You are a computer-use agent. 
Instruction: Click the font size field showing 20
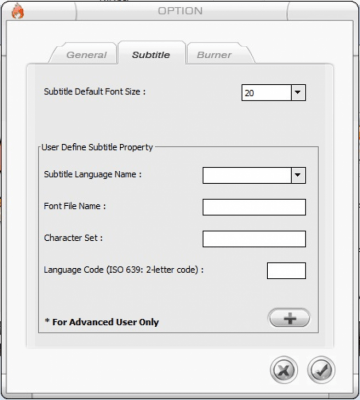tap(266, 92)
